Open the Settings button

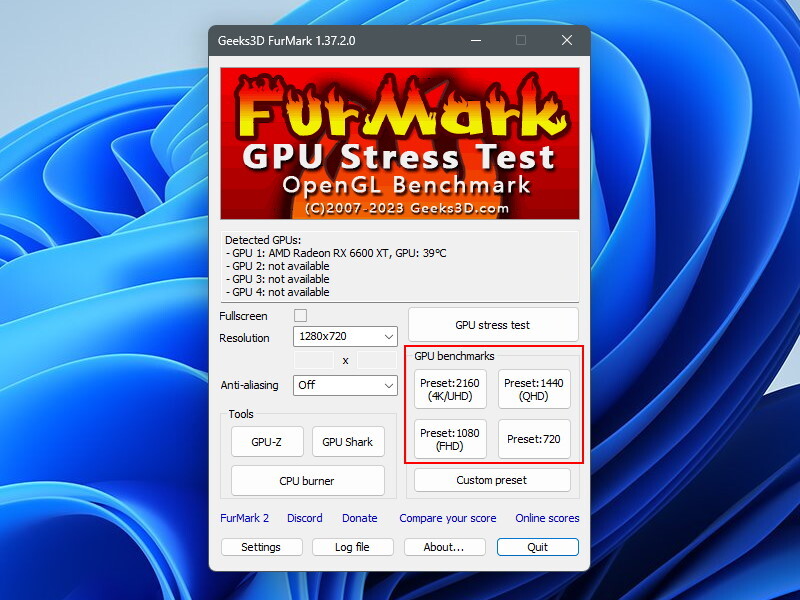pyautogui.click(x=261, y=547)
